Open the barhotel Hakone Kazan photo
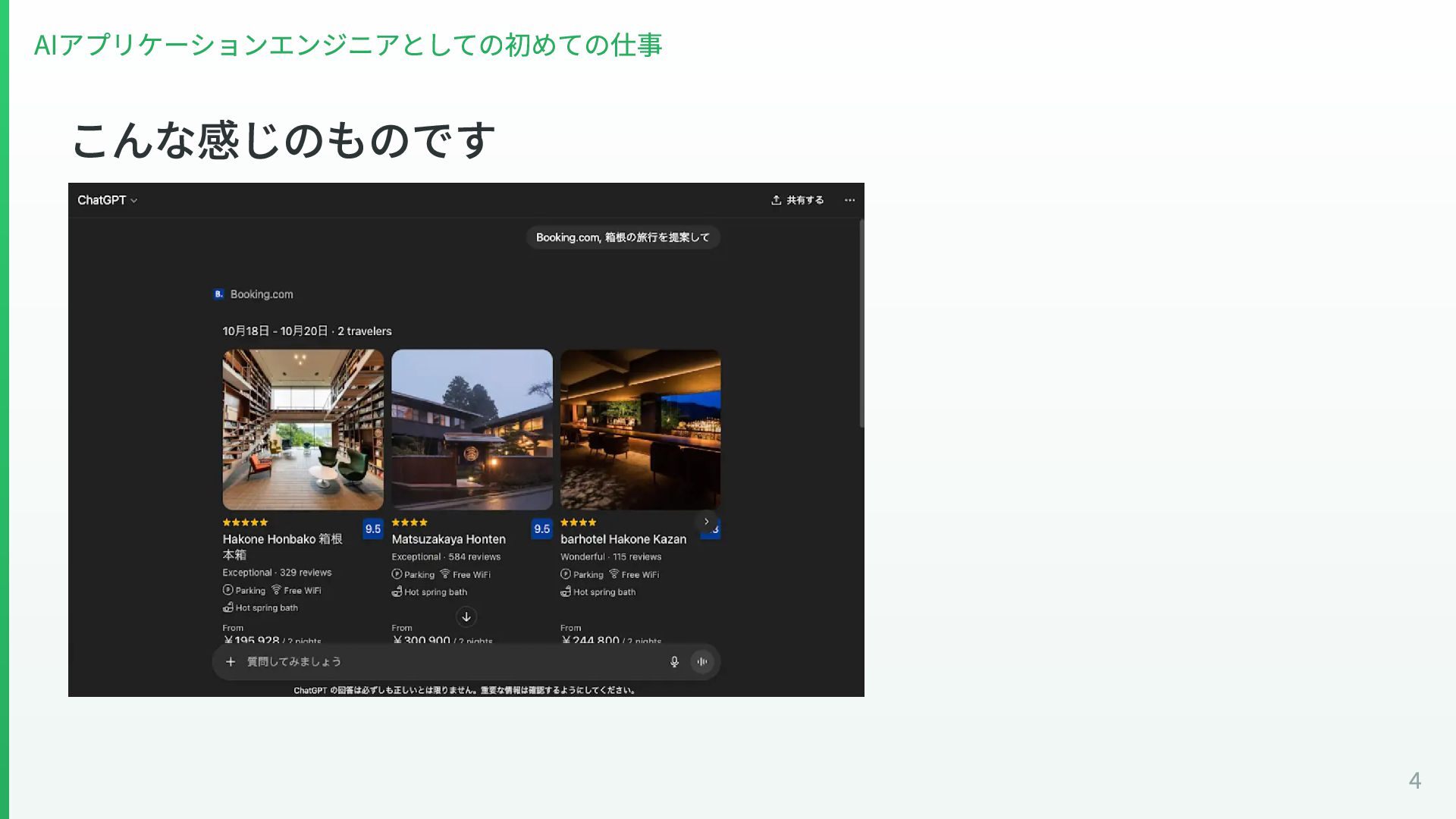1456x819 pixels. pos(640,429)
